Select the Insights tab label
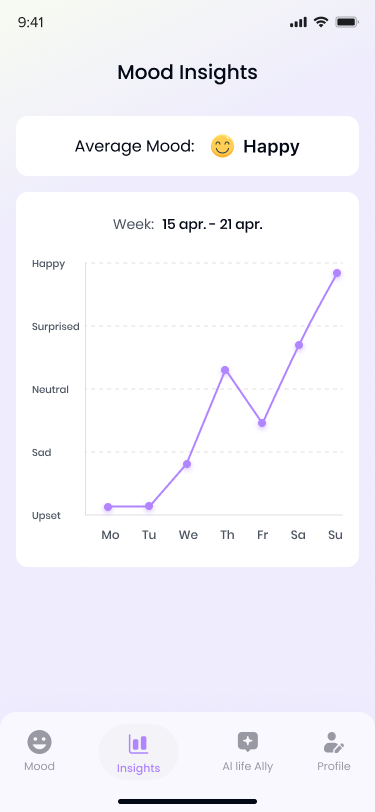The image size is (375, 812). 138,768
